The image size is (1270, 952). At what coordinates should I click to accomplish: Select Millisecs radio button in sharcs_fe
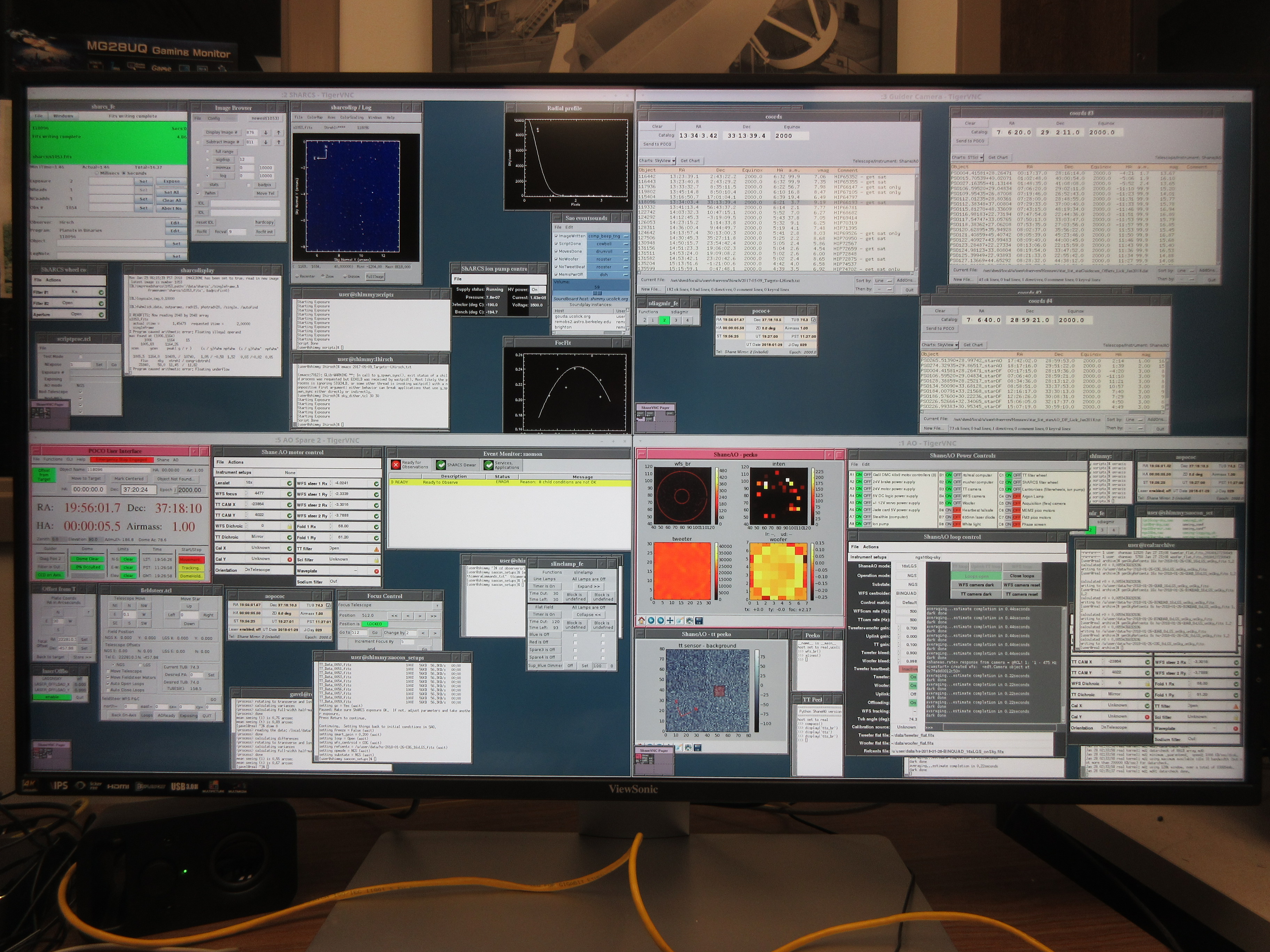(x=97, y=173)
